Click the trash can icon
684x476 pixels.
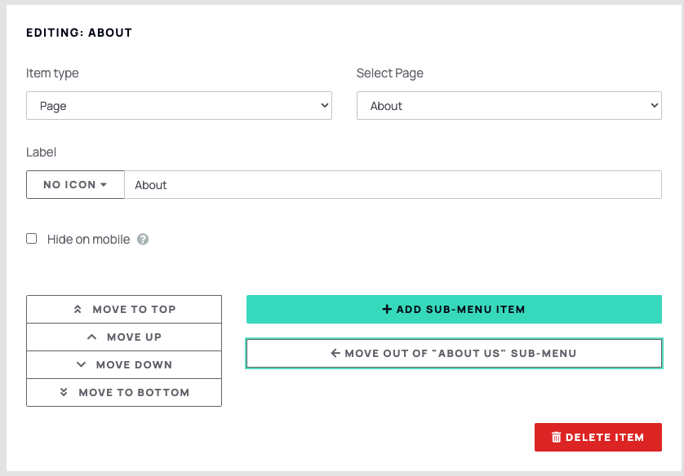click(556, 437)
